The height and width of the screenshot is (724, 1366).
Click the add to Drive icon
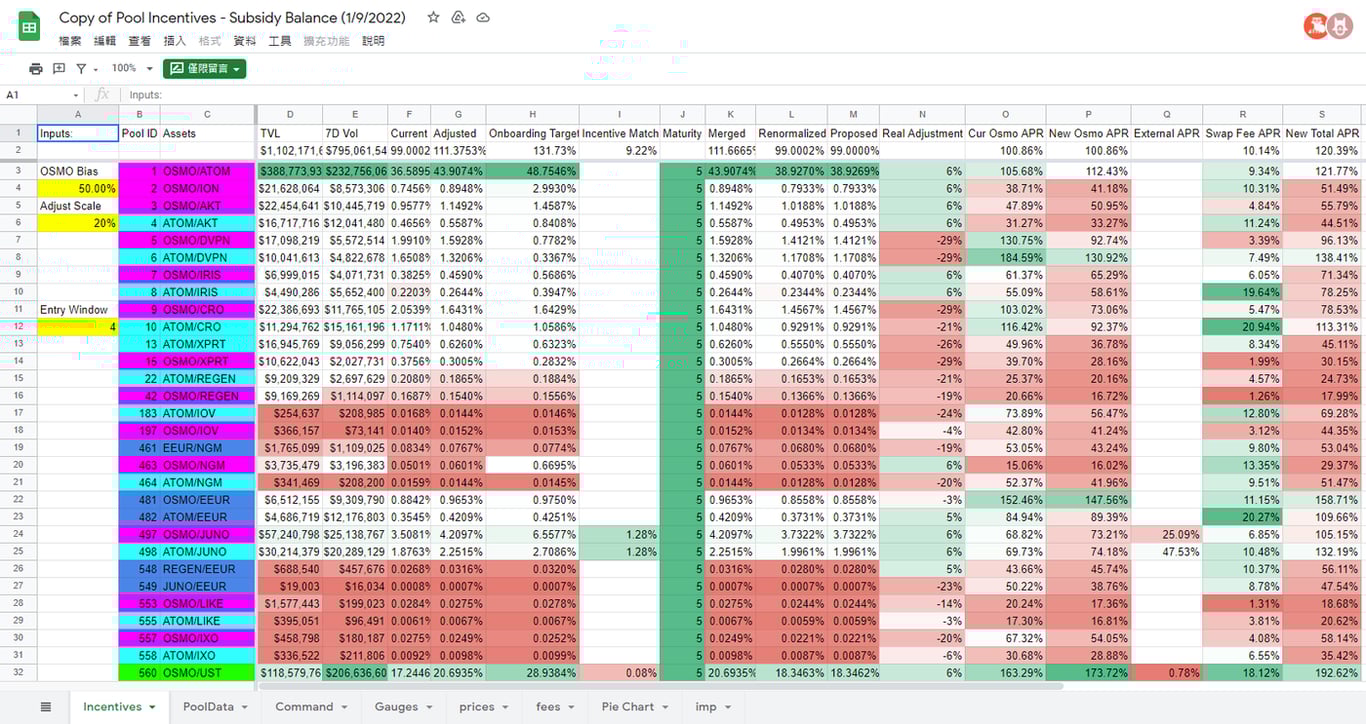pyautogui.click(x=458, y=17)
